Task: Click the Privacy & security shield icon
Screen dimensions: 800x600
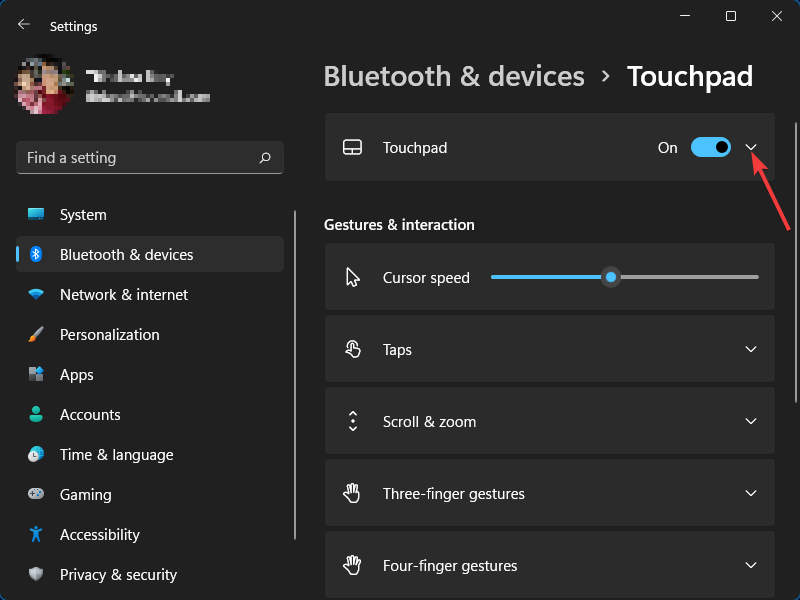Action: [36, 575]
